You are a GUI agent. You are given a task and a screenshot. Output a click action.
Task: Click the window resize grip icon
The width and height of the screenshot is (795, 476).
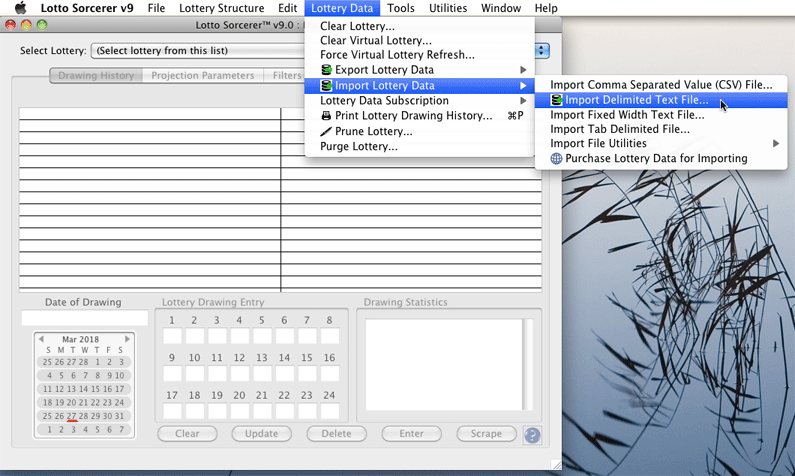pos(556,464)
